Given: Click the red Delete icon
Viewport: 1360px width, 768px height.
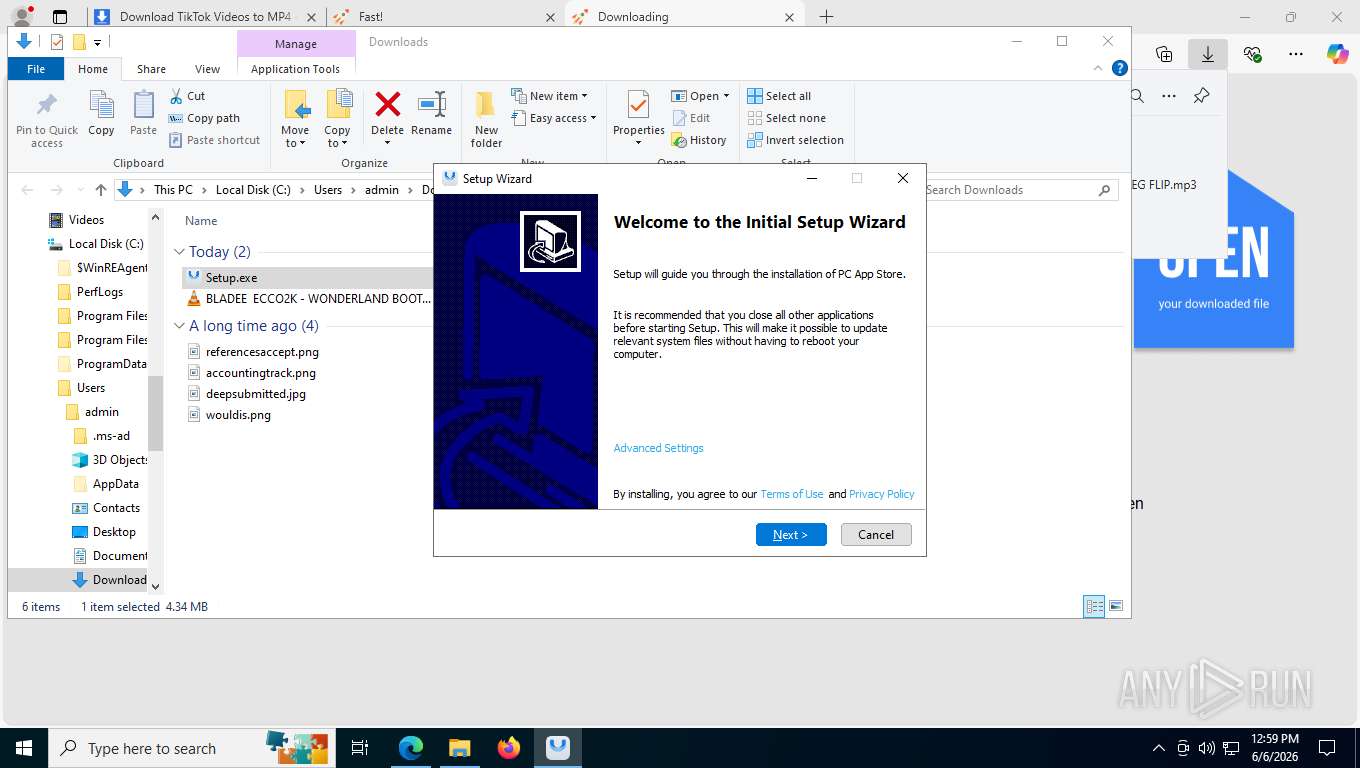Looking at the screenshot, I should (x=387, y=104).
